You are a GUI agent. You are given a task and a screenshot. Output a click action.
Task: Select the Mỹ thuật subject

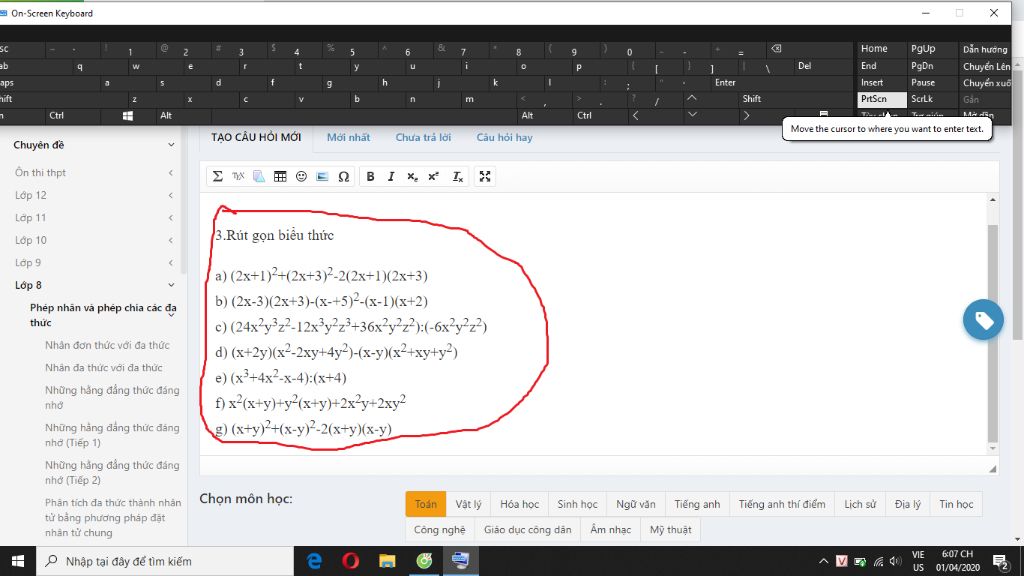tap(670, 530)
